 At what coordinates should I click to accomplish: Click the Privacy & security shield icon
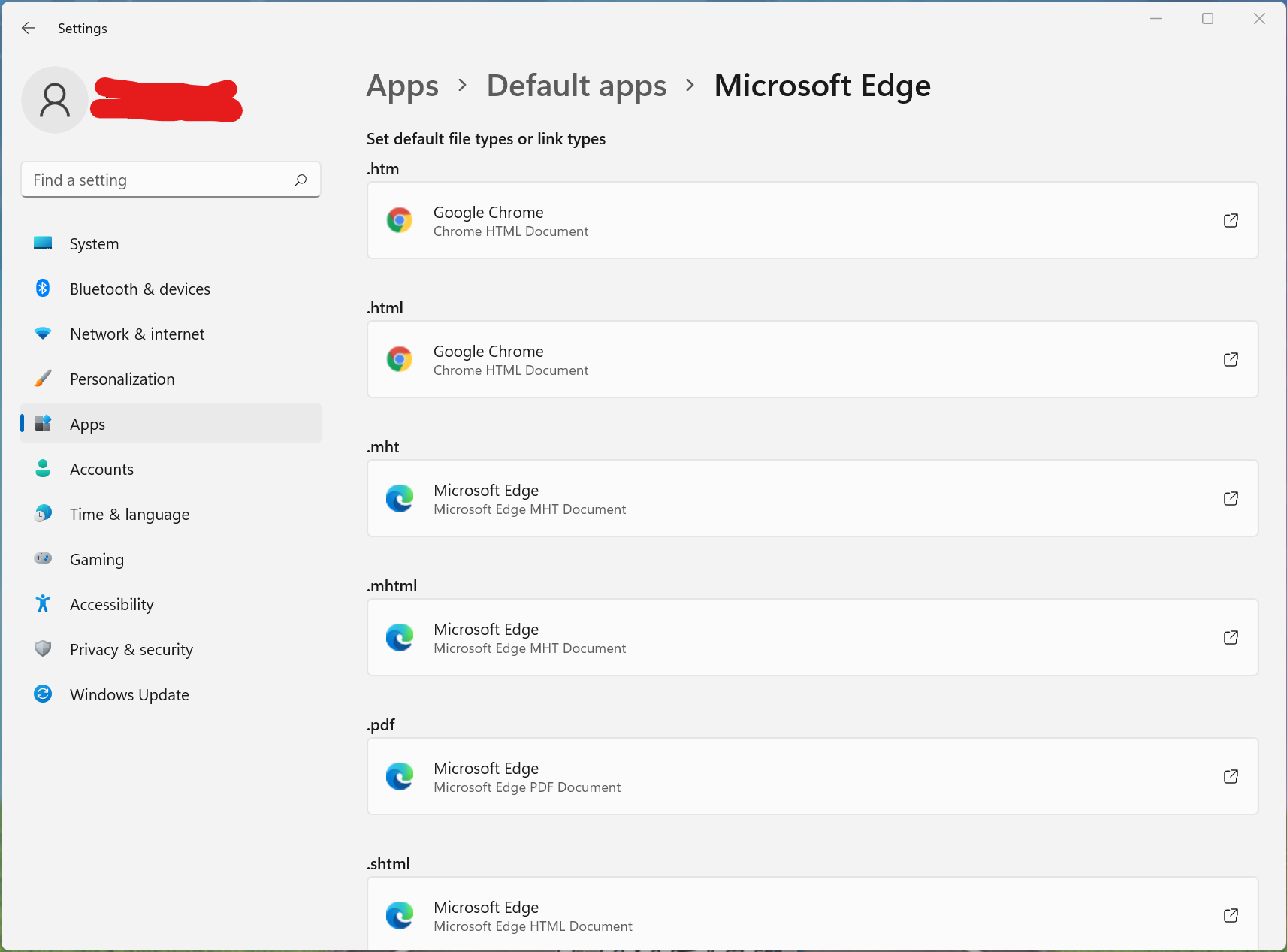[x=43, y=649]
